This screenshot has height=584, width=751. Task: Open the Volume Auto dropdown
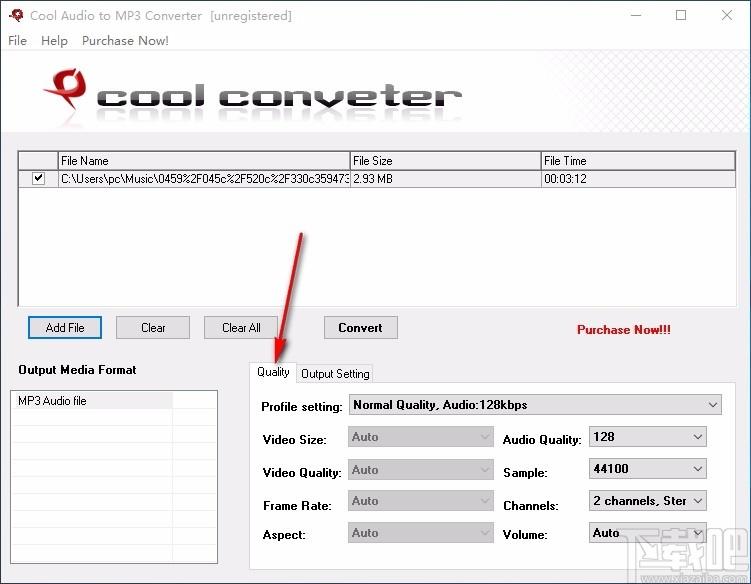click(x=648, y=533)
